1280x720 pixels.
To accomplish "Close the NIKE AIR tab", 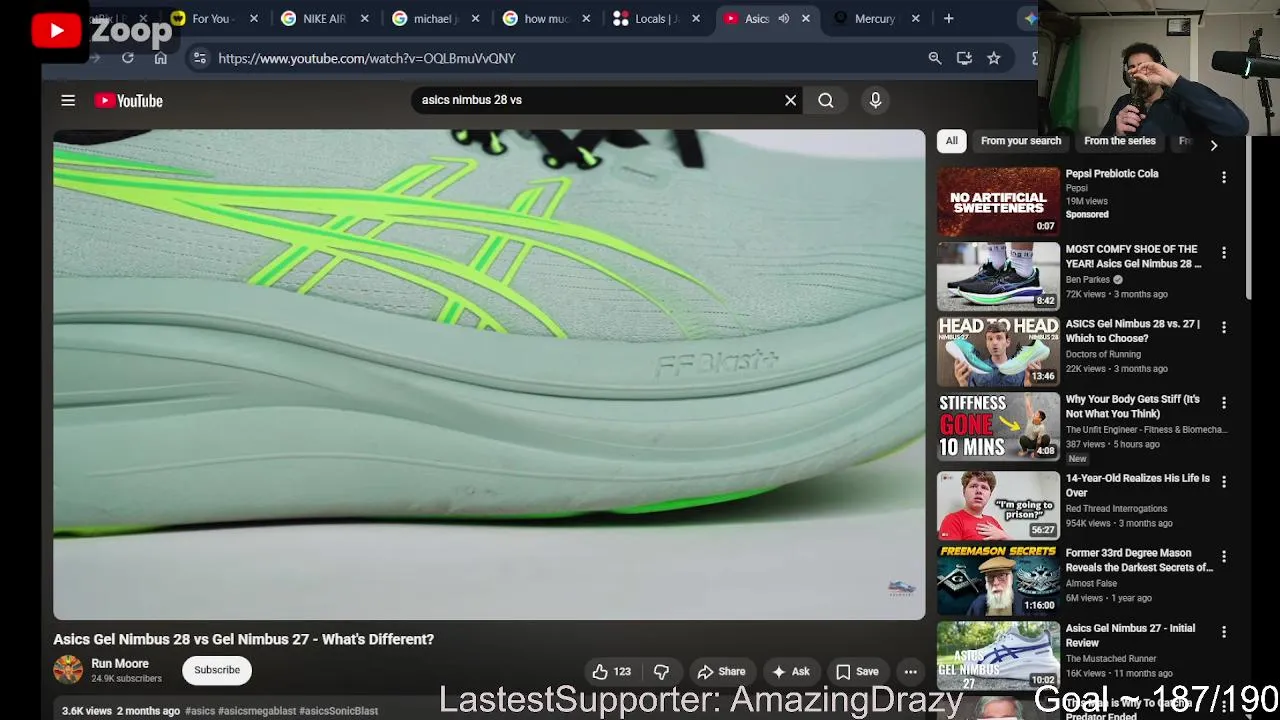I will tap(365, 18).
